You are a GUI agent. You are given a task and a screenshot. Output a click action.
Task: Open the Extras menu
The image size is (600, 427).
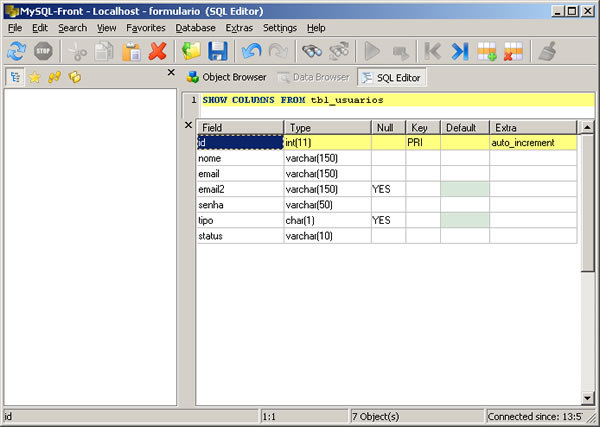[x=239, y=28]
